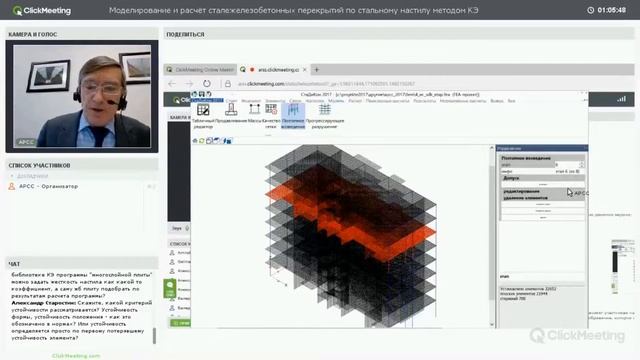Click the clock icon beside the 01:05:48 timer

pos(590,10)
